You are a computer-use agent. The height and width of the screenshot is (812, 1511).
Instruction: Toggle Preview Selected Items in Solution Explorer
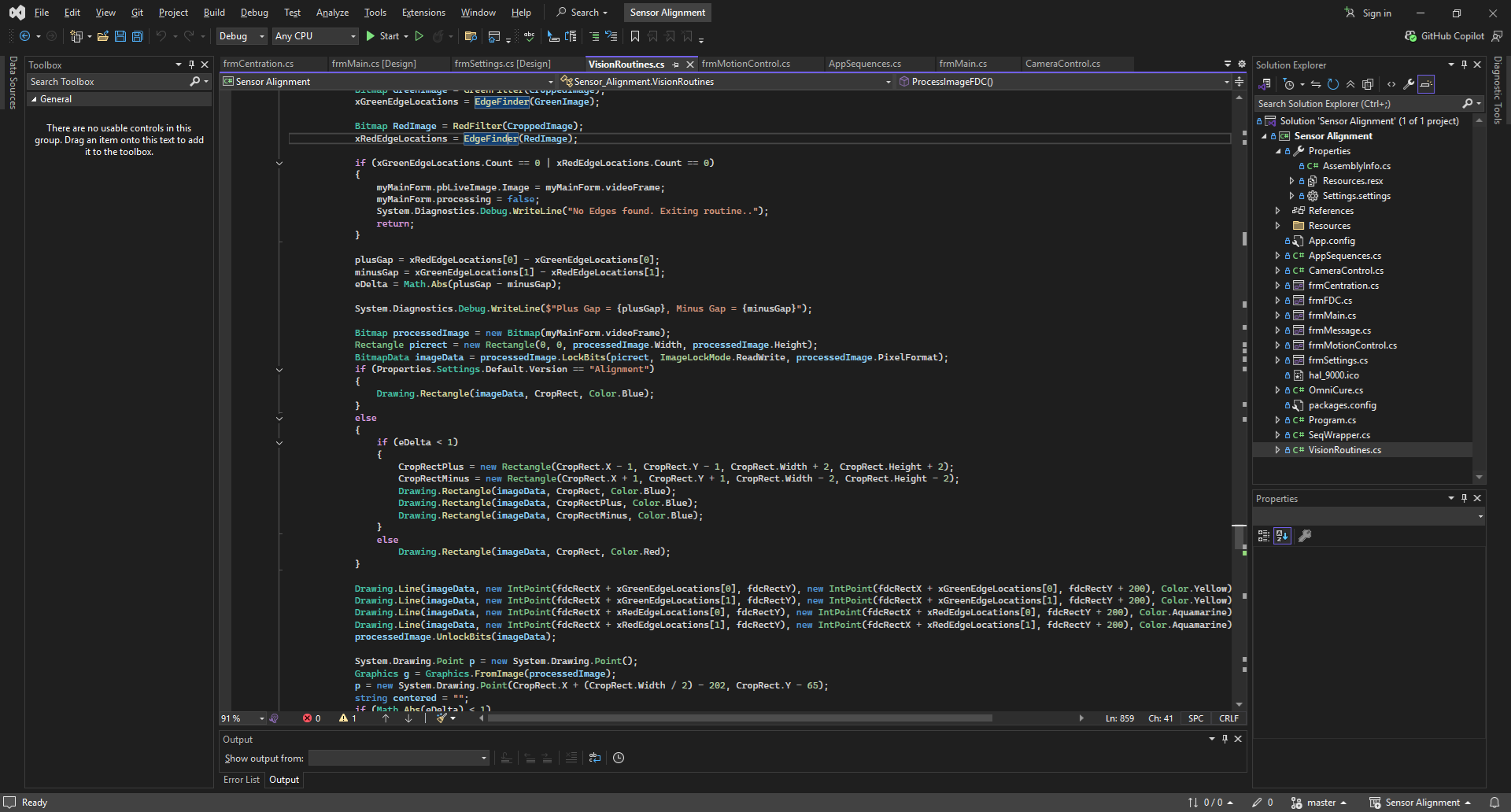point(1426,84)
